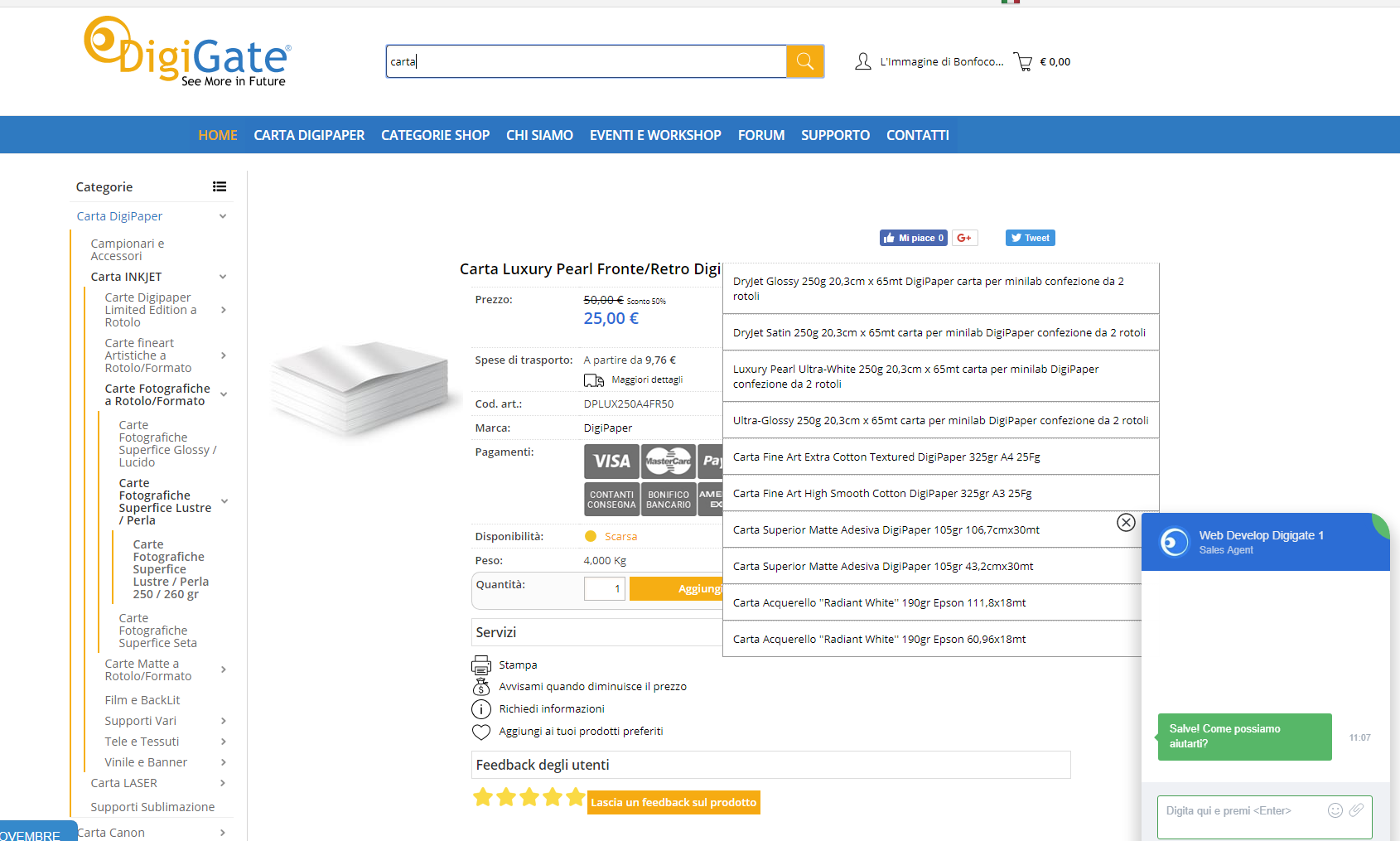
Task: Click the orange Aggiungi cart button
Action: [676, 588]
